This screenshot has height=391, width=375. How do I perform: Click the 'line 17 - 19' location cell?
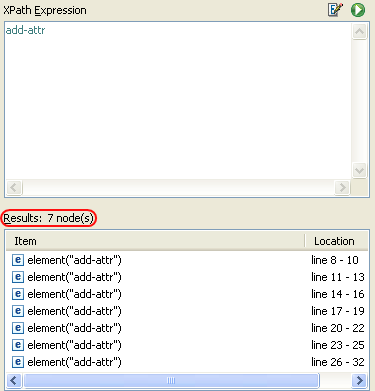pyautogui.click(x=338, y=311)
